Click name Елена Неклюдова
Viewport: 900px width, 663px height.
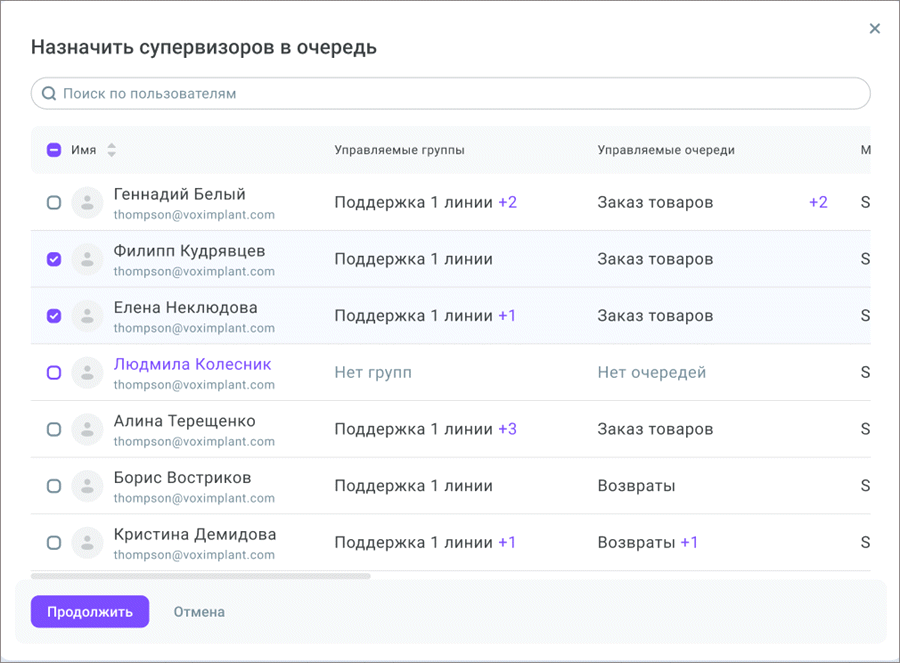185,308
